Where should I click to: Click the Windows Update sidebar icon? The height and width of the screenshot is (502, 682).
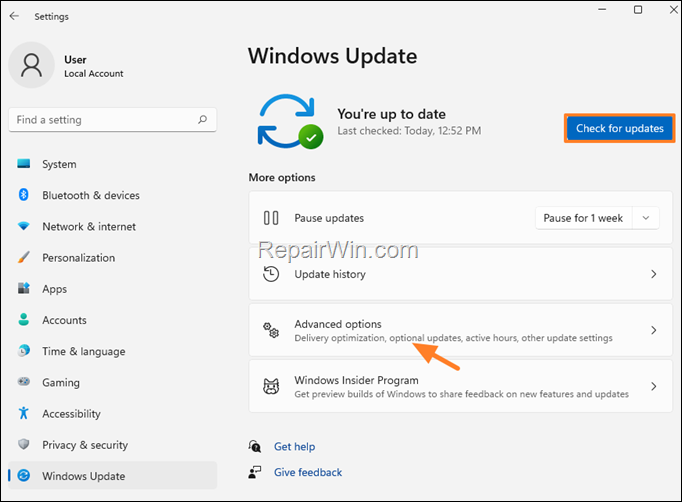23,475
